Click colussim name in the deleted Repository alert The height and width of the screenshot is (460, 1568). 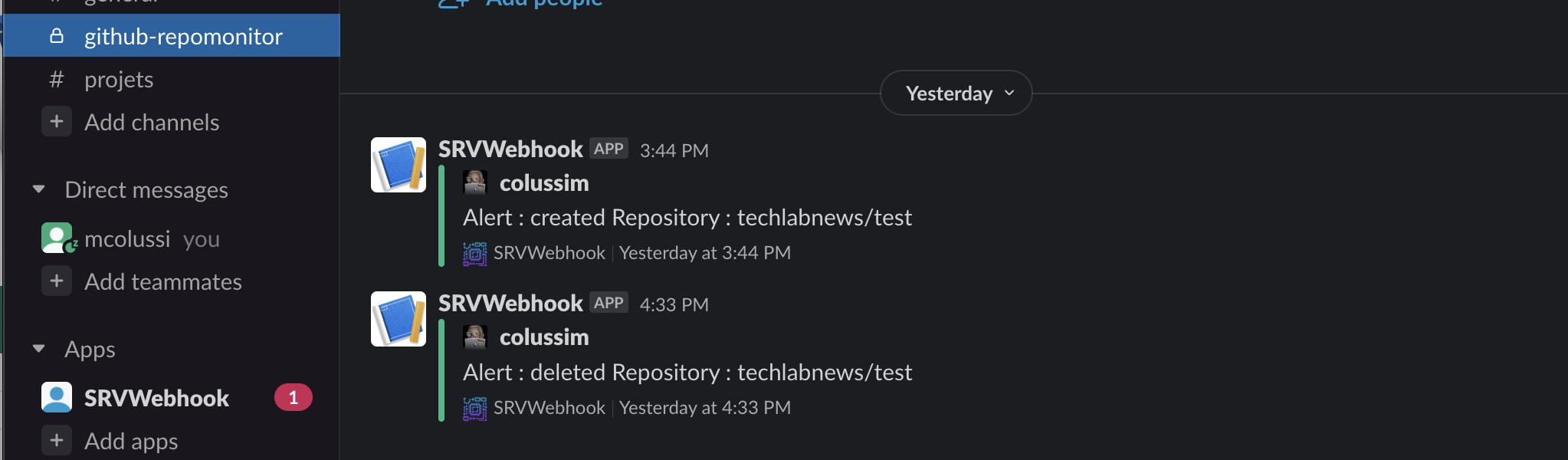point(544,337)
